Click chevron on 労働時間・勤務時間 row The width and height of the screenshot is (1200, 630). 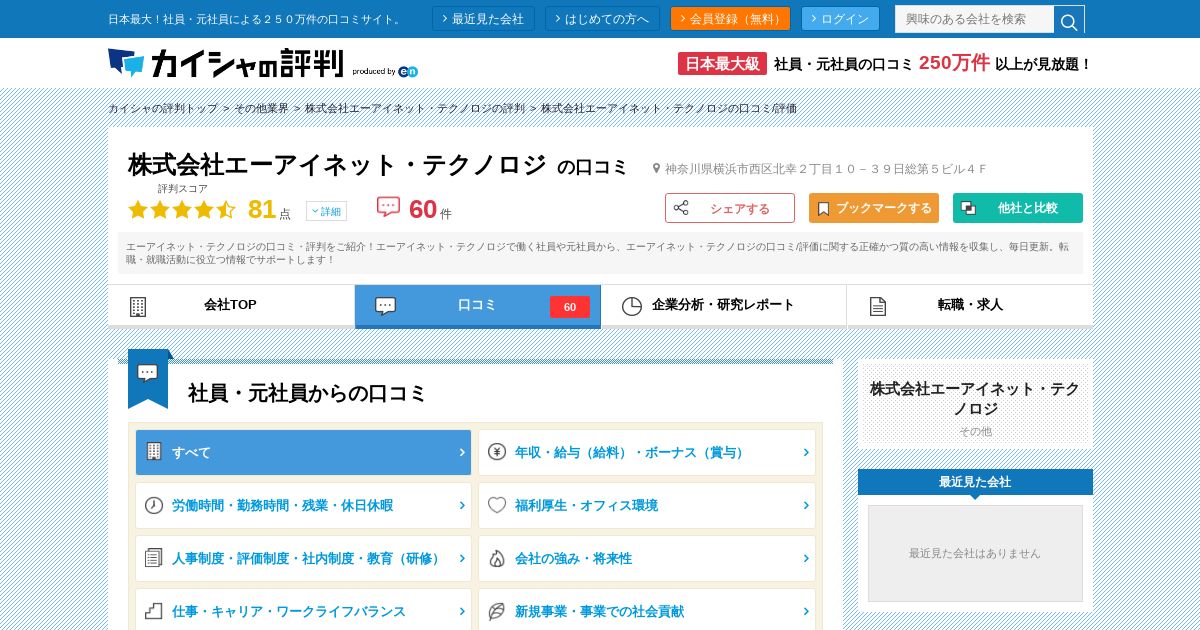tap(462, 505)
